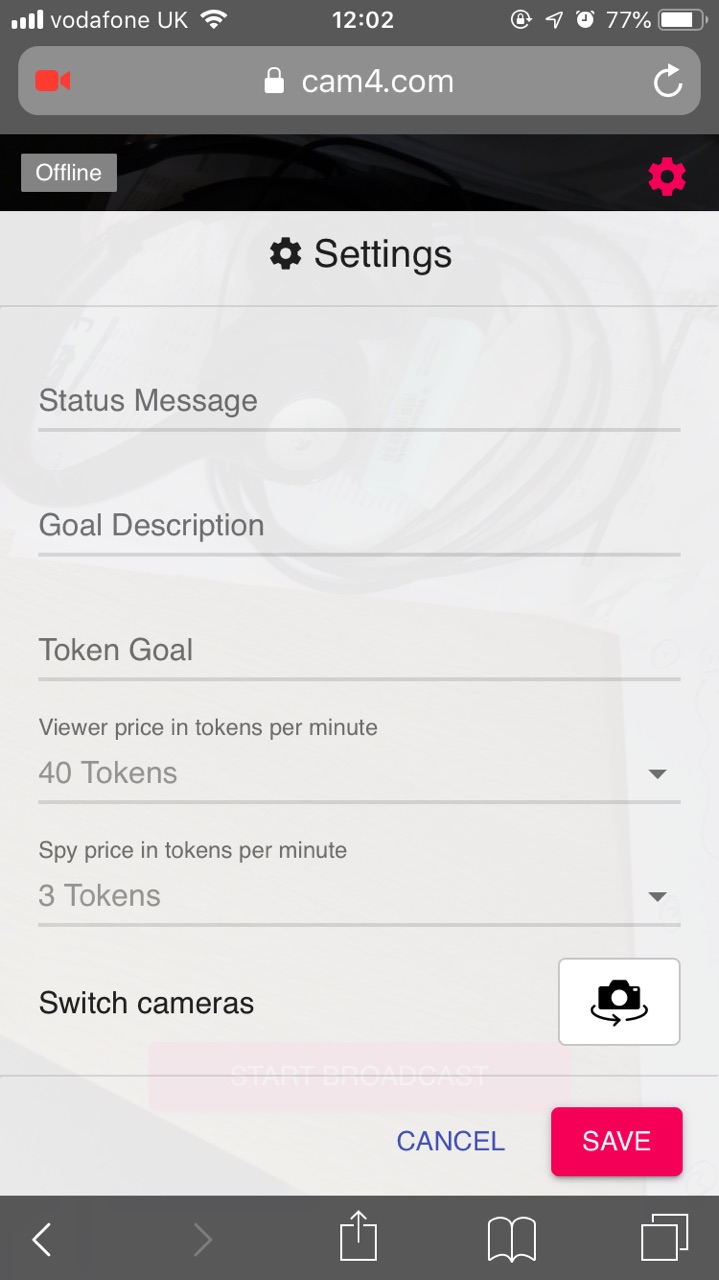Tap the pink settings gear icon
This screenshot has width=719, height=1280.
point(667,177)
